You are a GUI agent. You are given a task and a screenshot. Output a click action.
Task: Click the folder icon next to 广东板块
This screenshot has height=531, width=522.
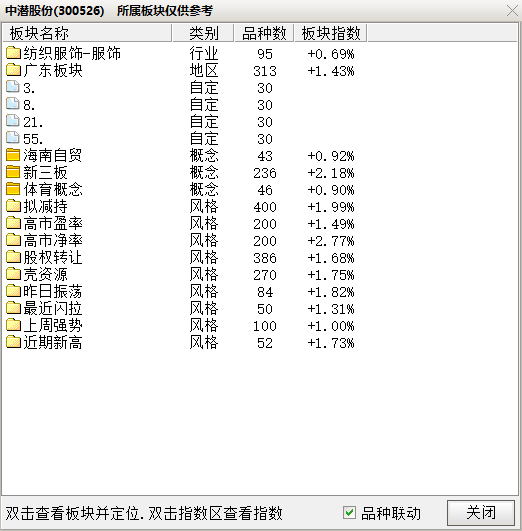13,69
